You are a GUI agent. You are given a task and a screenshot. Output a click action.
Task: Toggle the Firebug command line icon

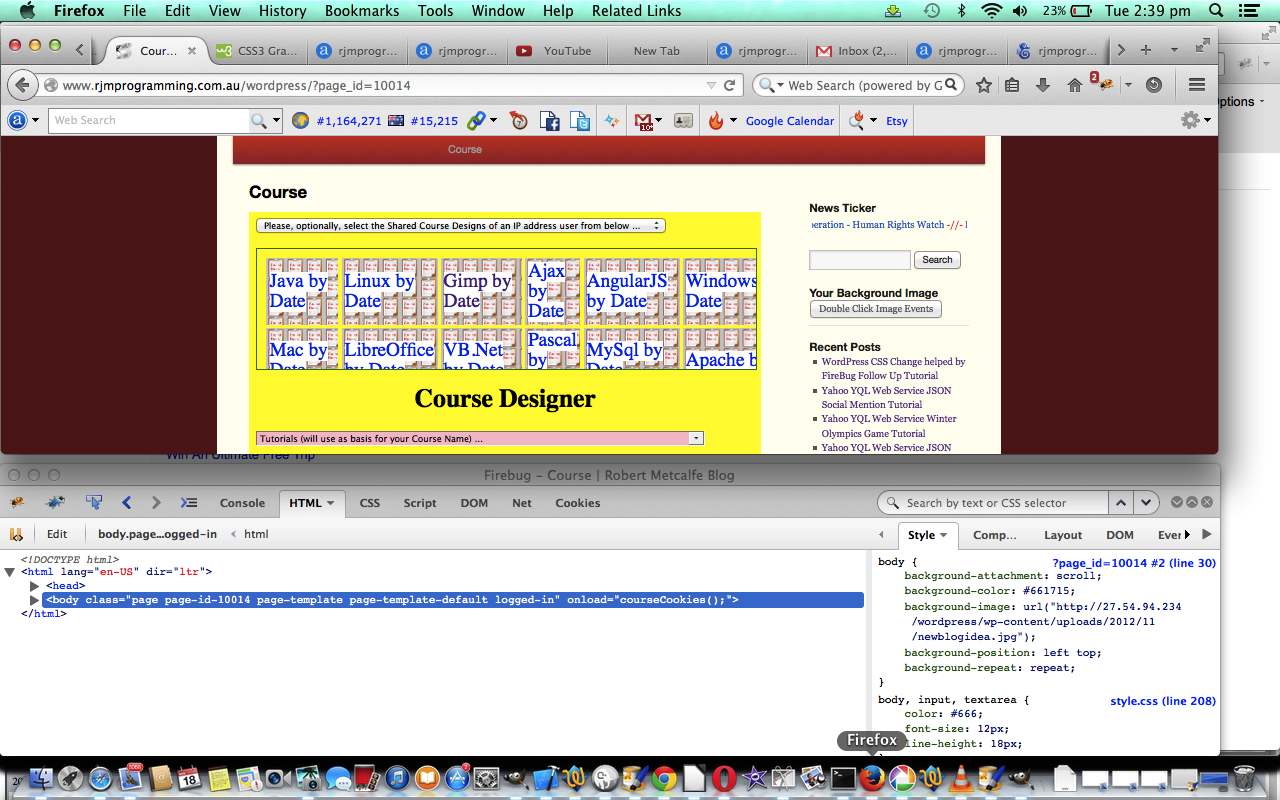188,503
